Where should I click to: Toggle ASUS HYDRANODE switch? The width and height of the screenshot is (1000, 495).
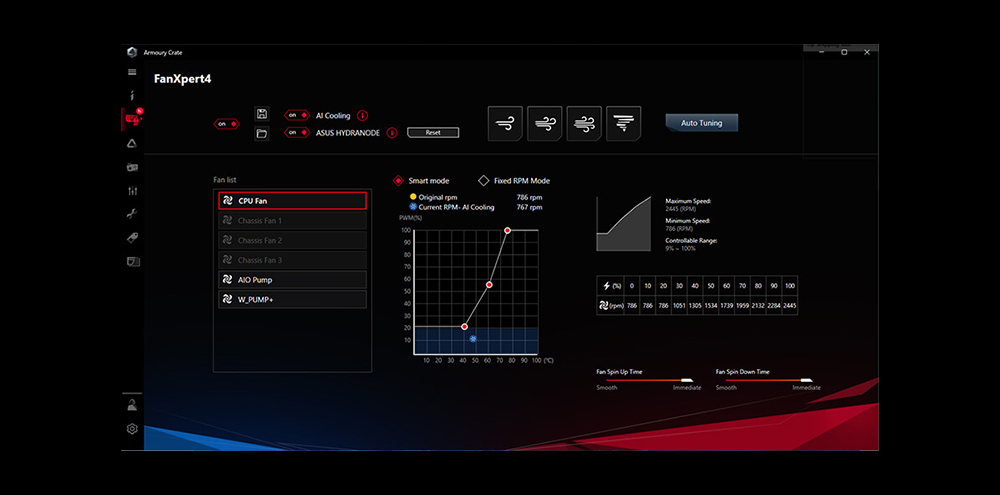[x=297, y=133]
